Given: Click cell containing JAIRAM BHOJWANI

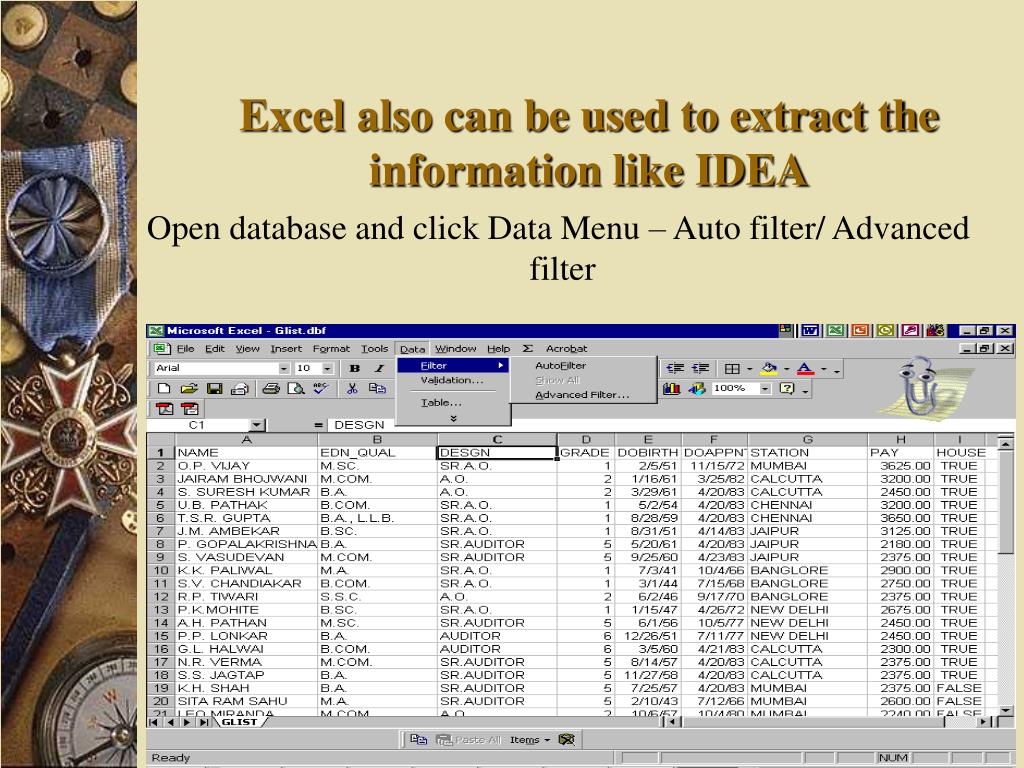Looking at the screenshot, I should click(x=246, y=479).
